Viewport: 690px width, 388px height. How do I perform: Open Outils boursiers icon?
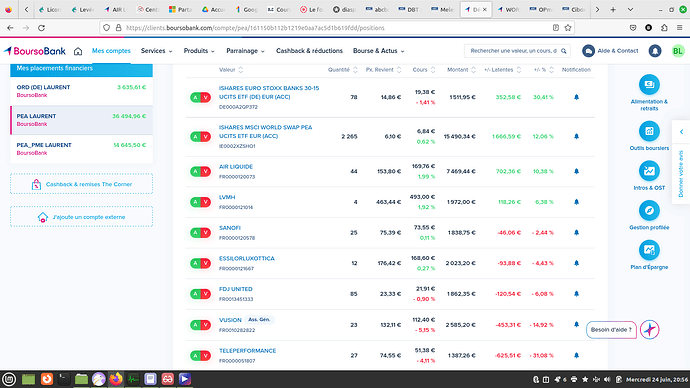(649, 131)
